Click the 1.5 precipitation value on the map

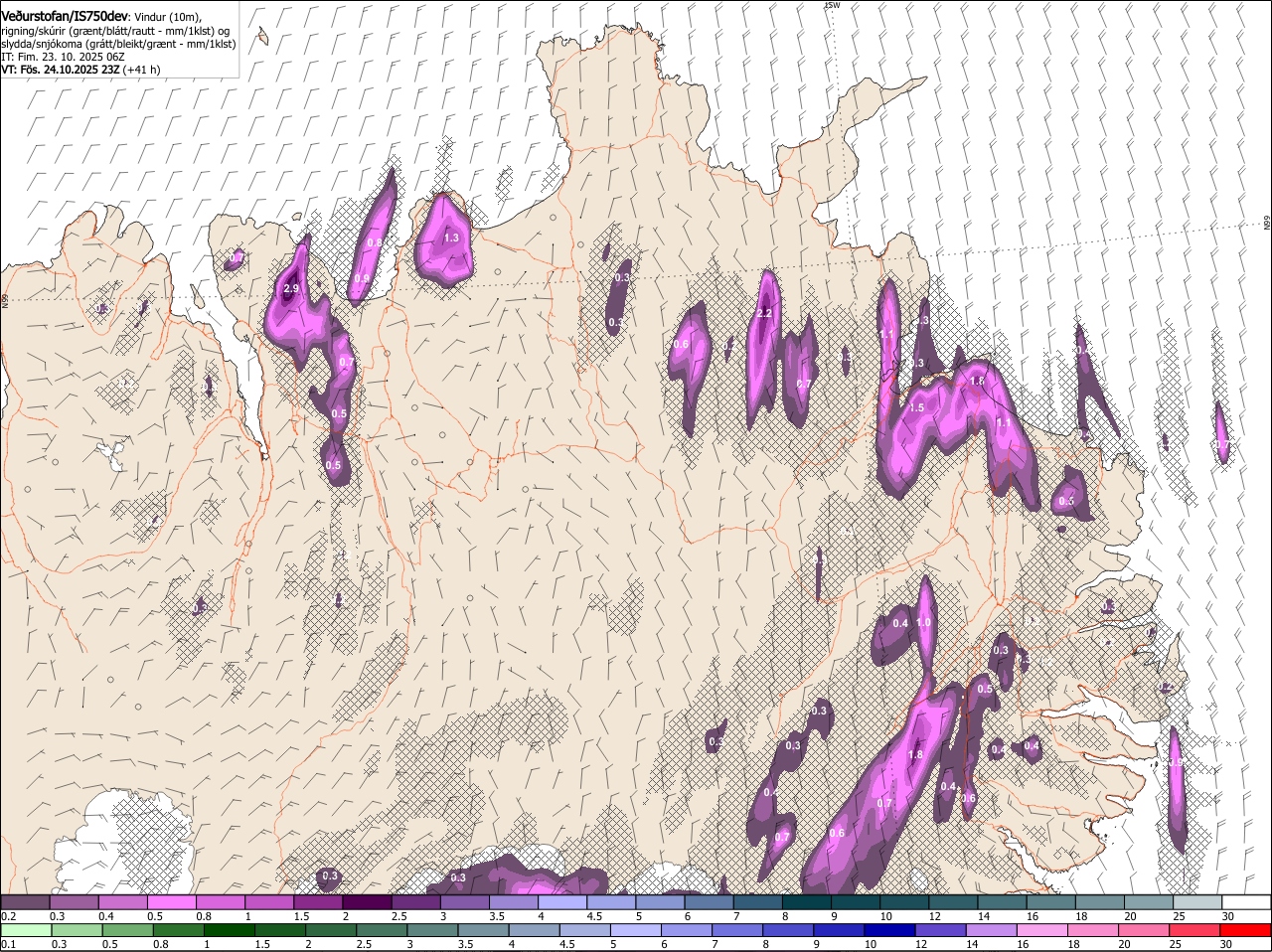tap(916, 407)
